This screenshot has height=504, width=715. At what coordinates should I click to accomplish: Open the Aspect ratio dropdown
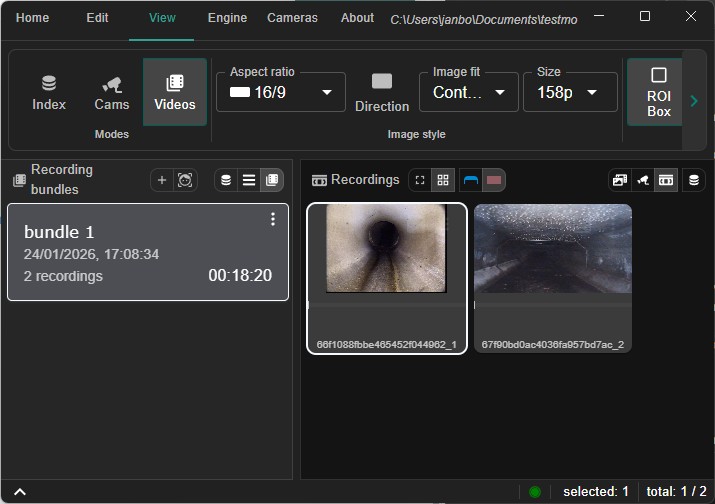click(281, 92)
